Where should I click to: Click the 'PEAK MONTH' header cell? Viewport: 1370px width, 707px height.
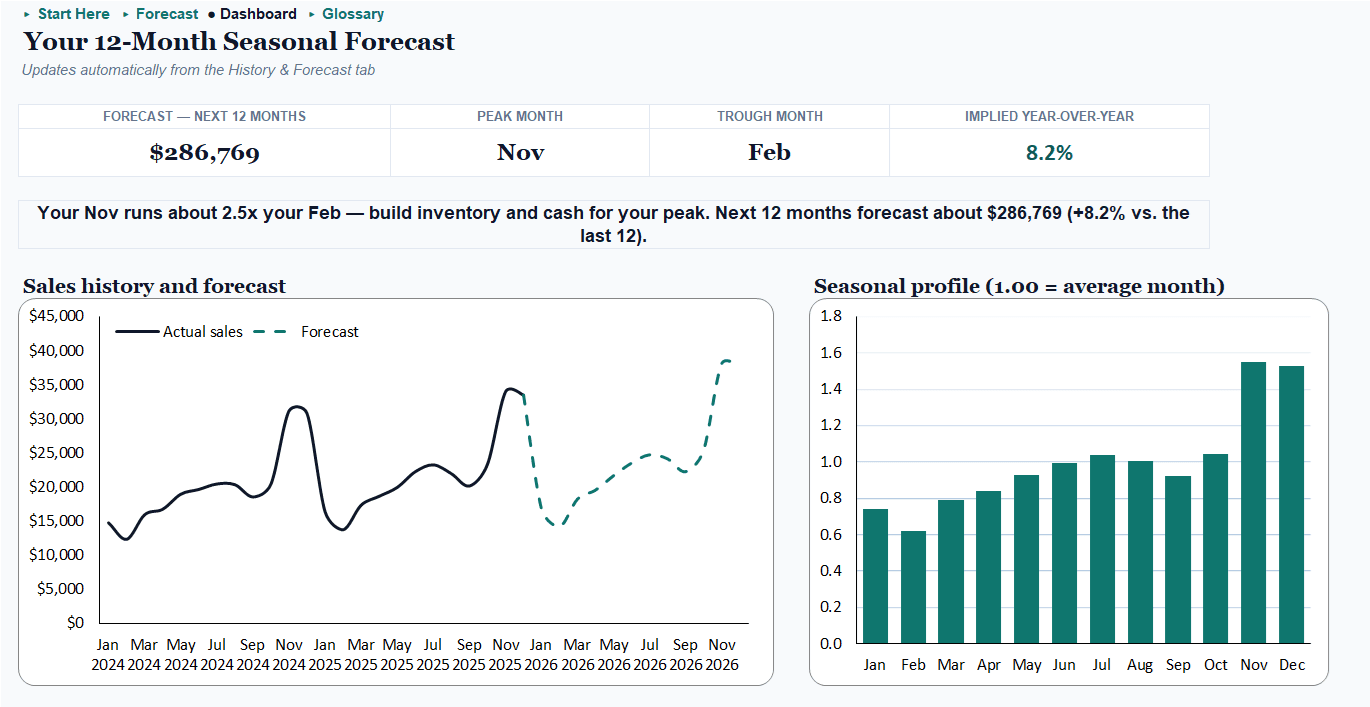[520, 116]
